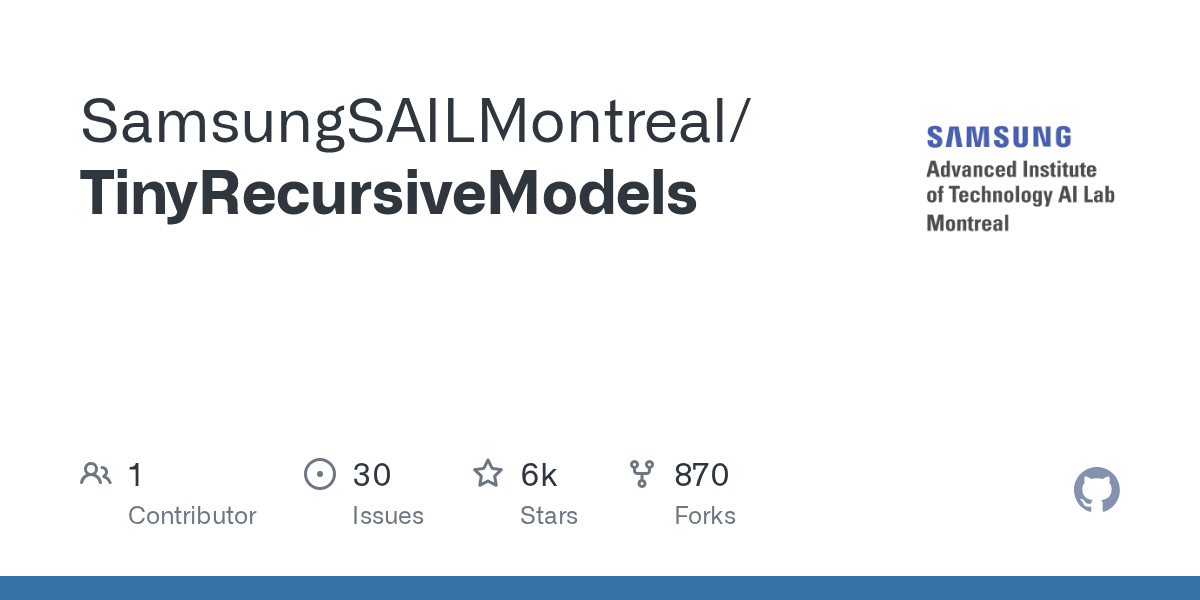Select the Stars label

(x=549, y=516)
